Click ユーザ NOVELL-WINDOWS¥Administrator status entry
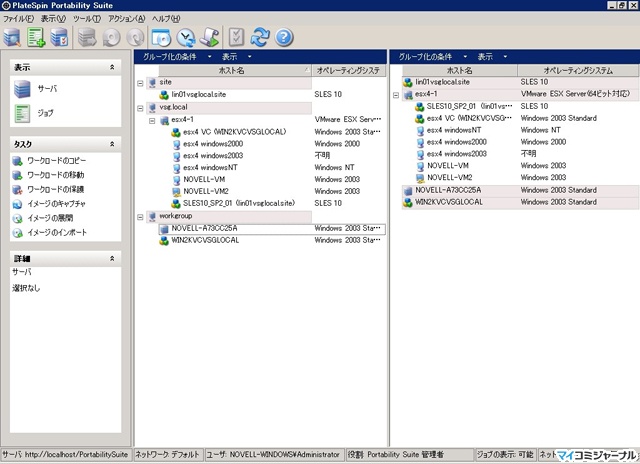Viewport: 640px width, 464px height. tap(273, 454)
